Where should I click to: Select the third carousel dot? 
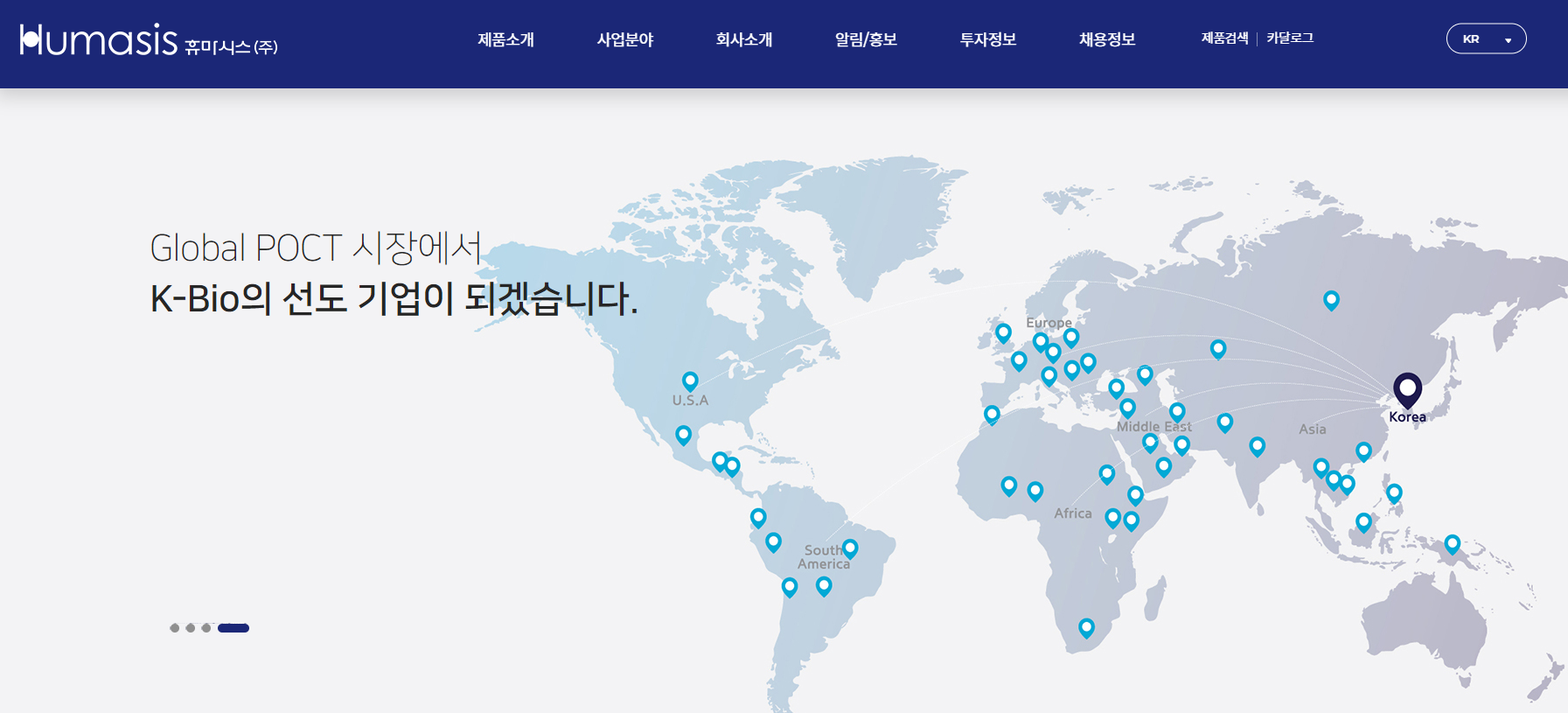tap(206, 628)
